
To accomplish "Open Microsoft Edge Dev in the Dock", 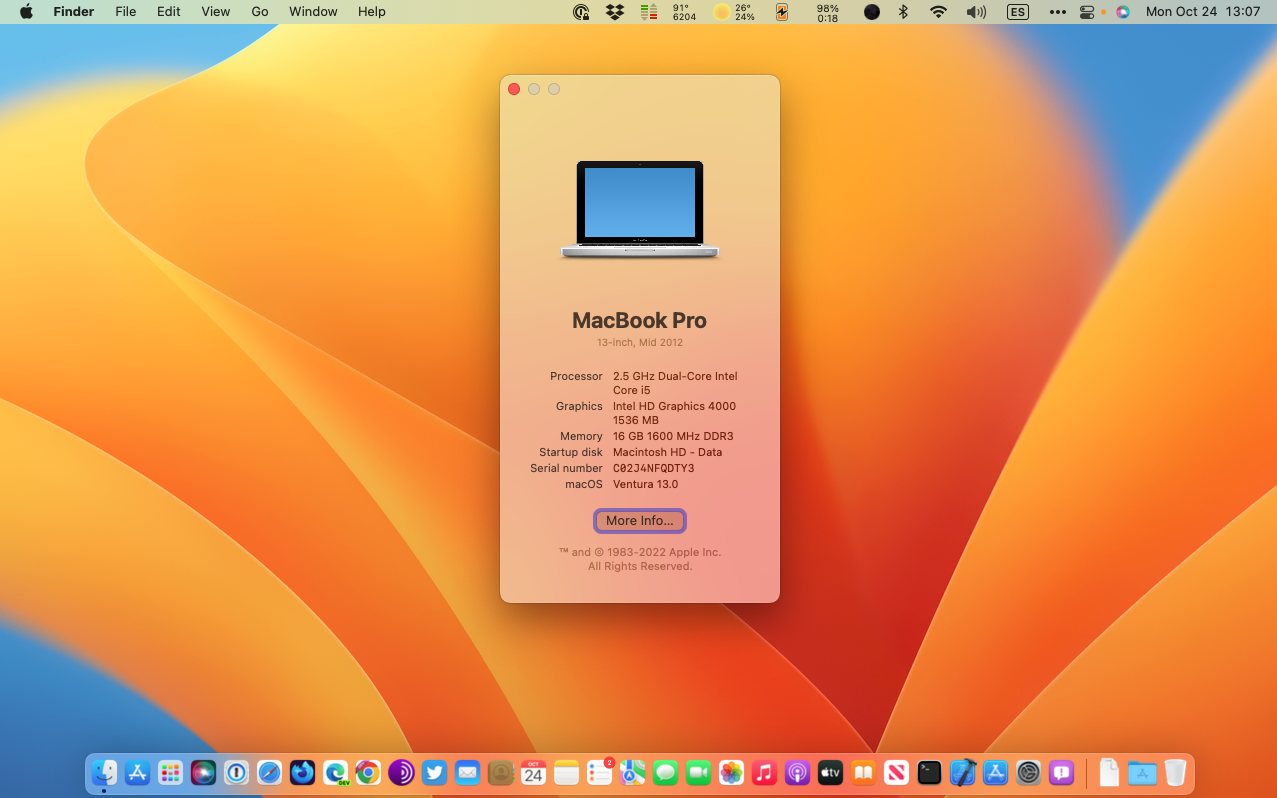I will pos(335,772).
